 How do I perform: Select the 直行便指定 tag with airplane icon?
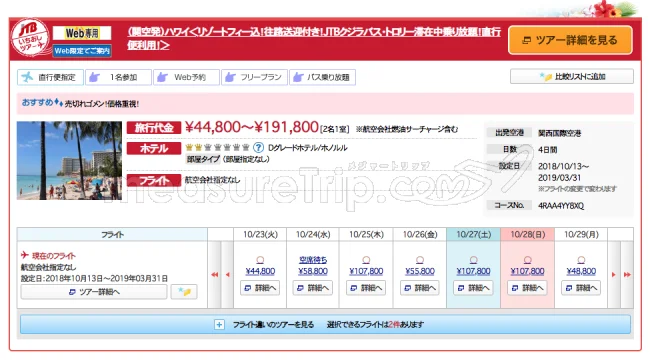click(x=50, y=77)
